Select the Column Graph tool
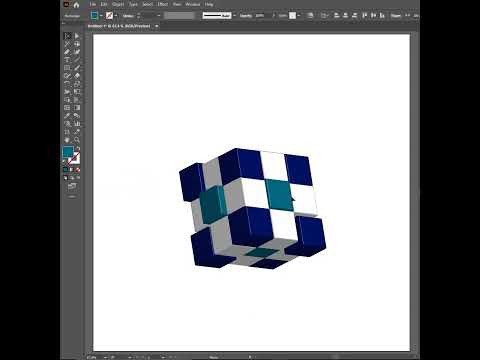Viewport: 480px width, 360px height. (x=77, y=124)
